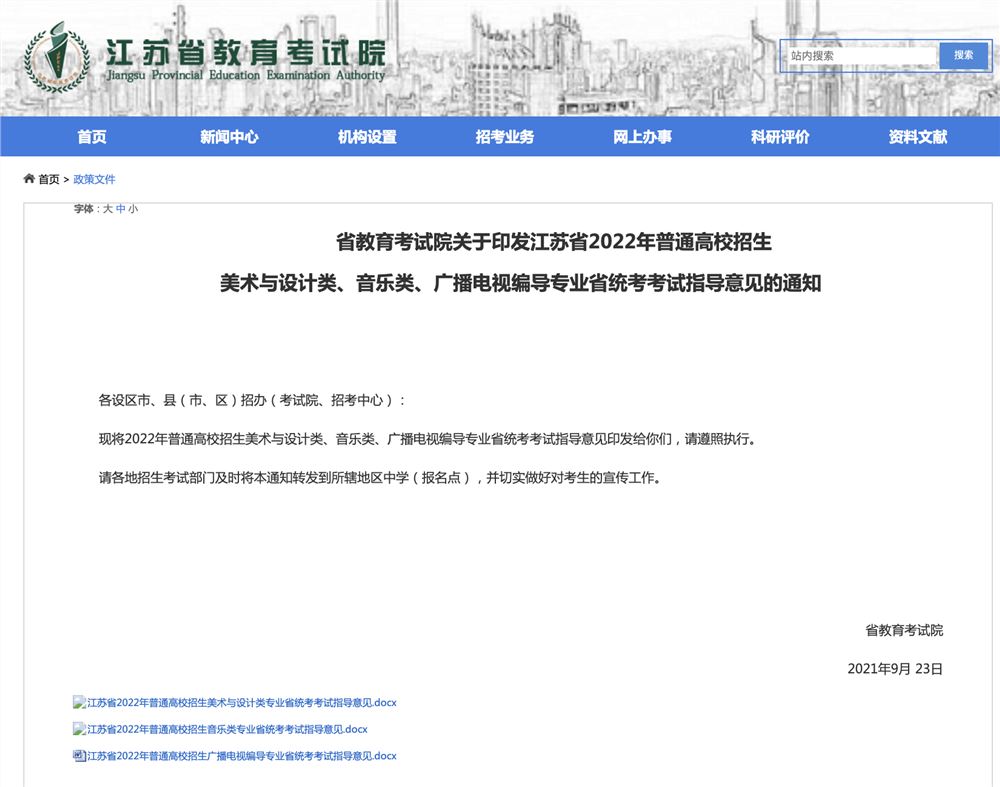Click the 江苏省教育考试院 site title

[246, 52]
